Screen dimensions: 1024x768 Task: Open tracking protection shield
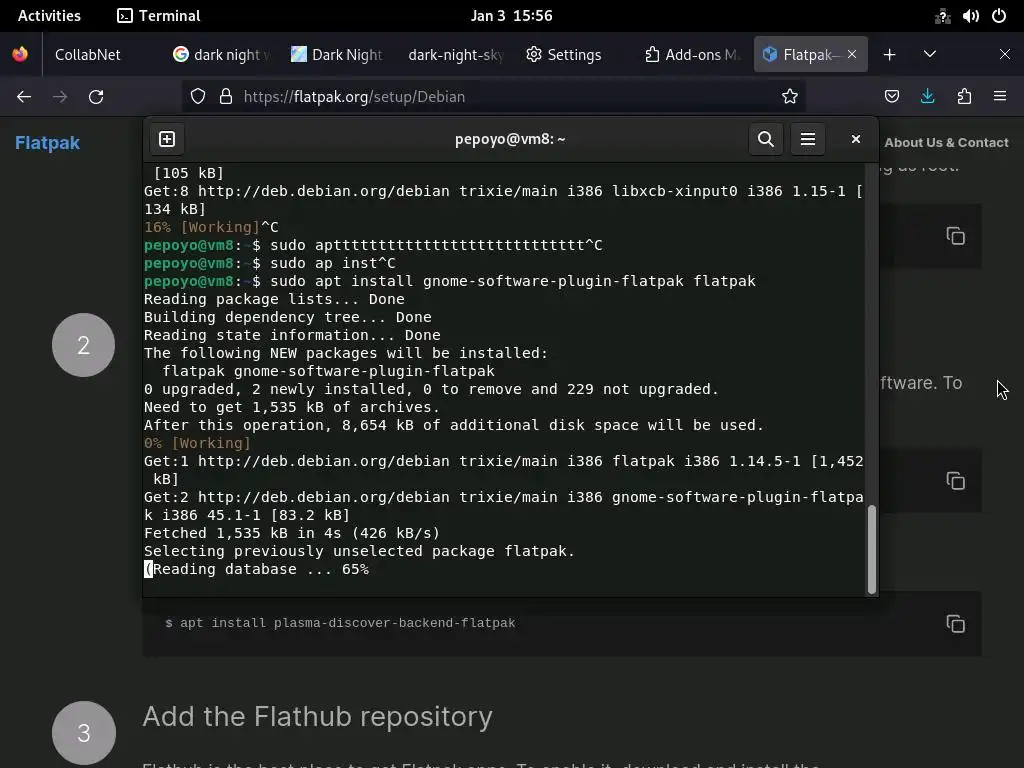tap(198, 97)
